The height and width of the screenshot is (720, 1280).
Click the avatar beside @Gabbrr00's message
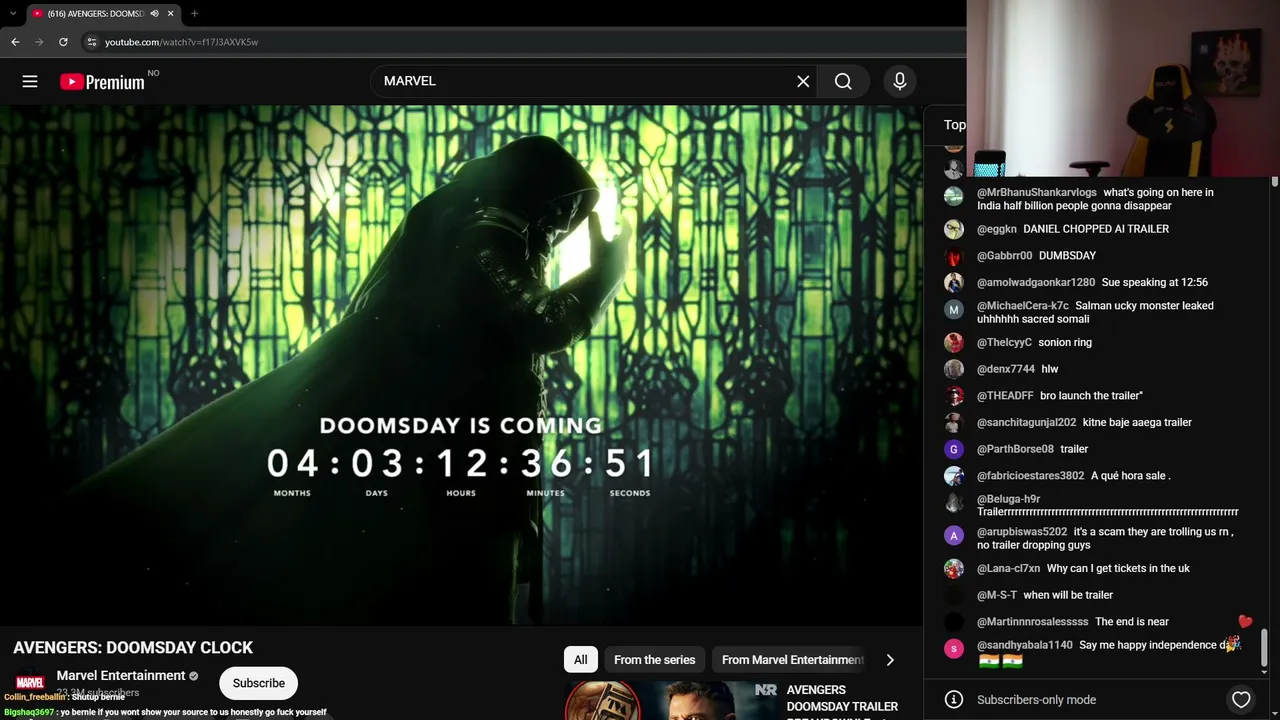pos(954,256)
